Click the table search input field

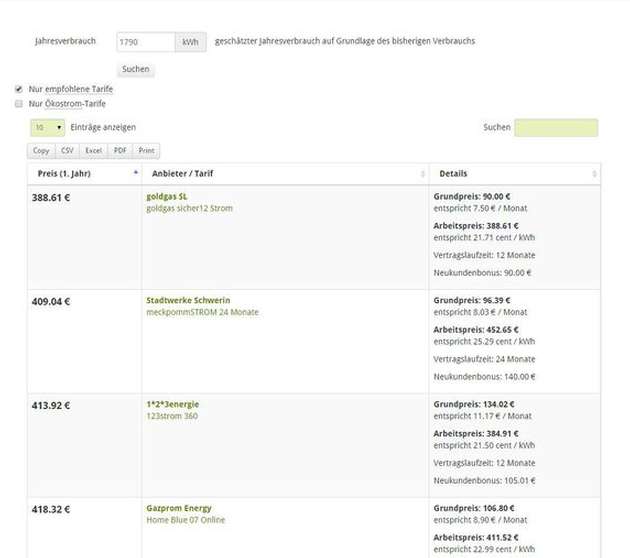point(556,128)
